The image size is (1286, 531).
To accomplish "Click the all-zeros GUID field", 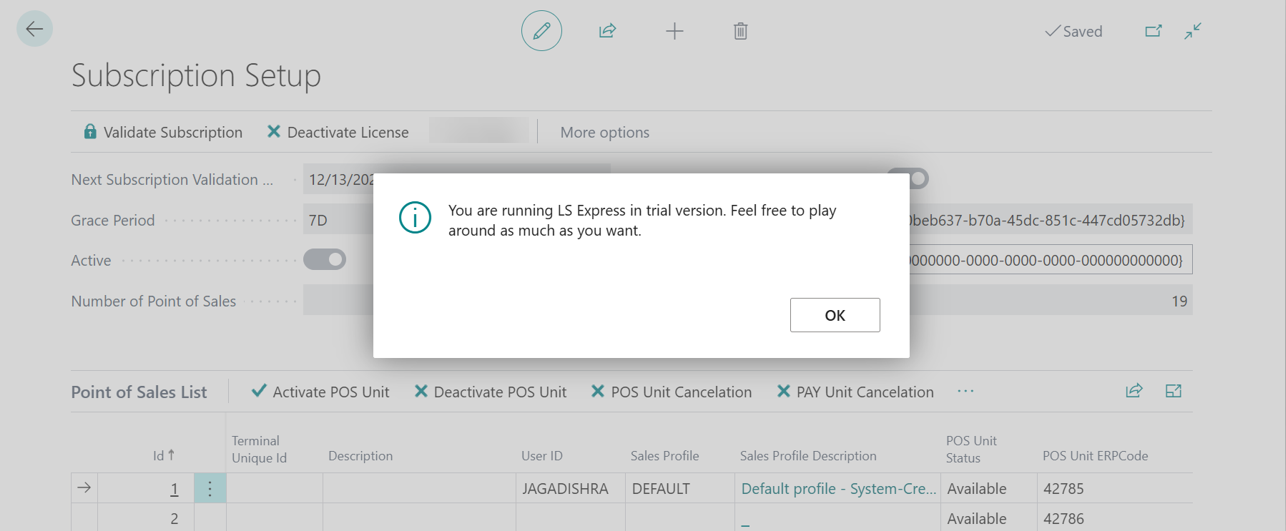I will point(1050,260).
